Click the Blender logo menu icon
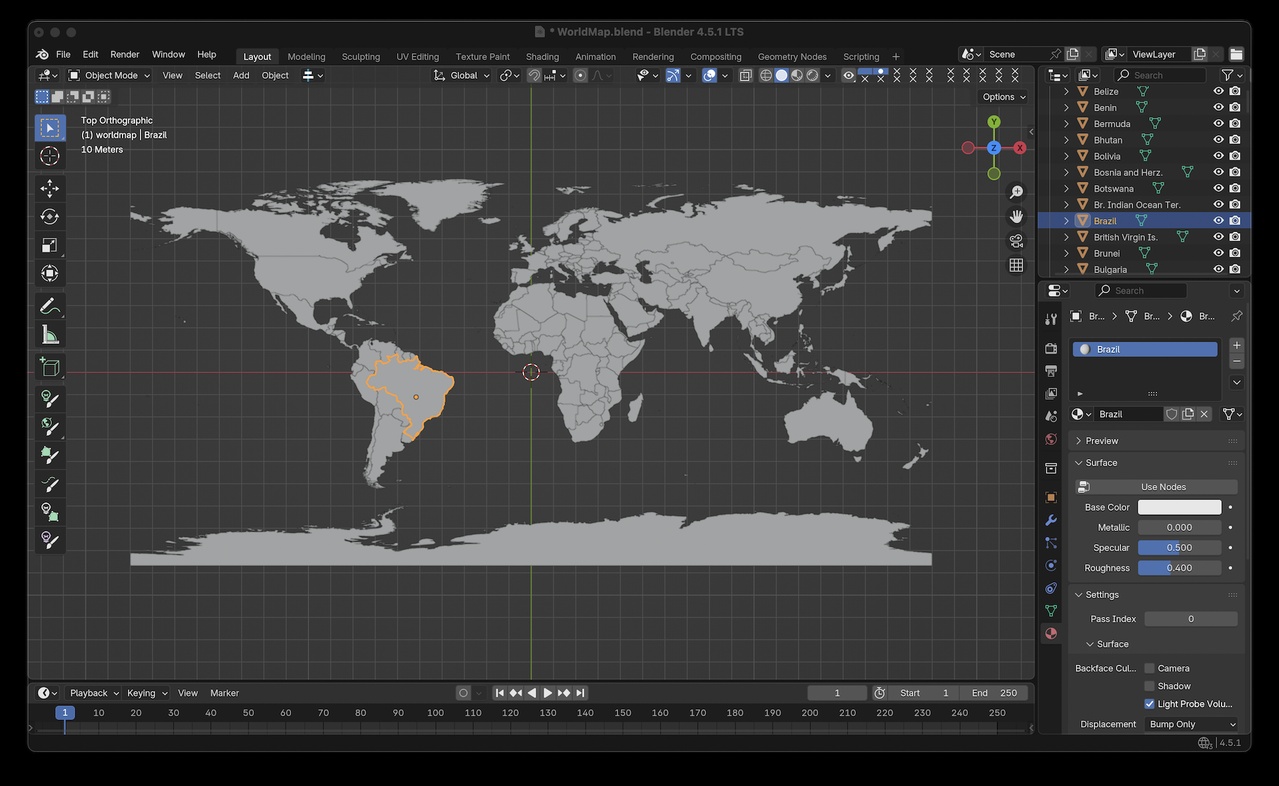Viewport: 1279px width, 786px height. coord(42,55)
